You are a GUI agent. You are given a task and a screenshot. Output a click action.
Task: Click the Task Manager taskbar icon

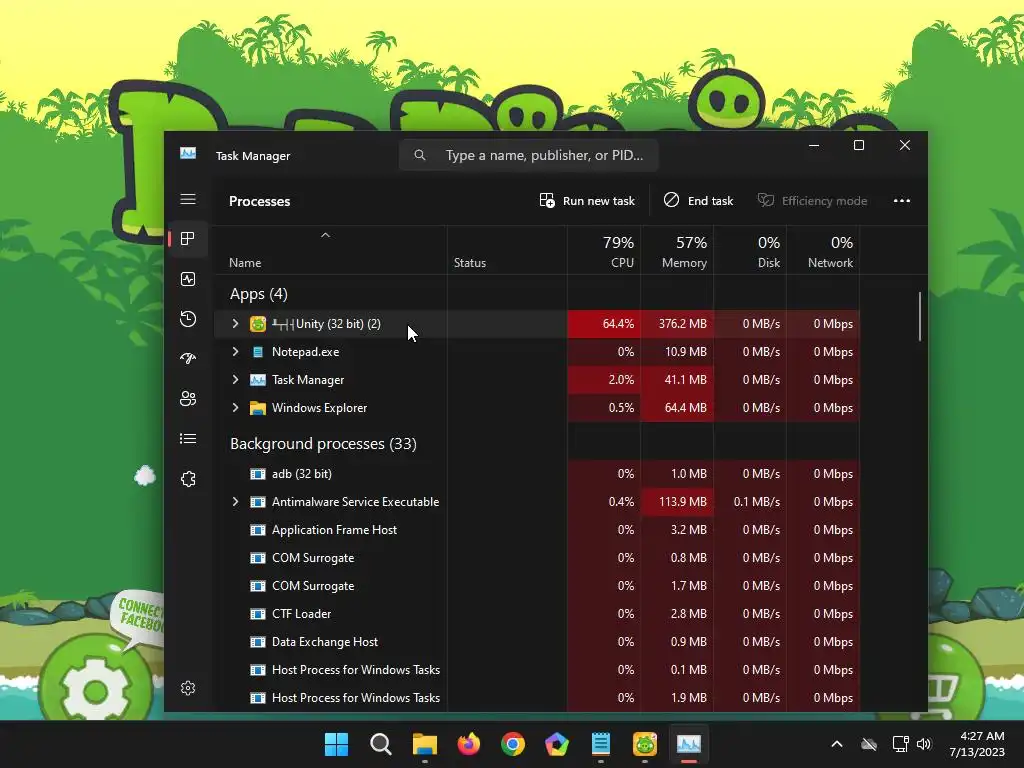click(x=689, y=744)
